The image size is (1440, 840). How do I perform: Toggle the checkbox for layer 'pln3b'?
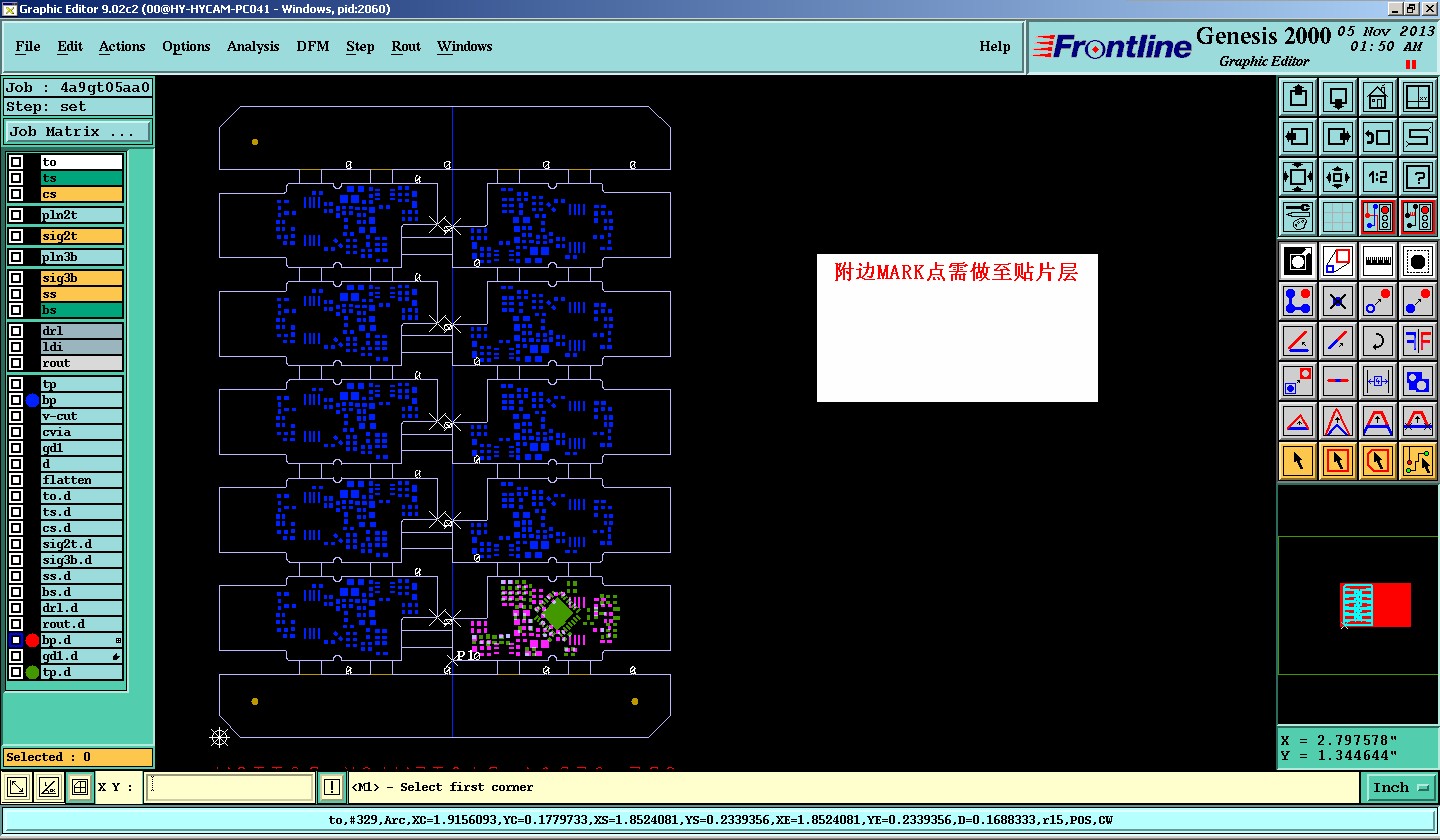16,257
